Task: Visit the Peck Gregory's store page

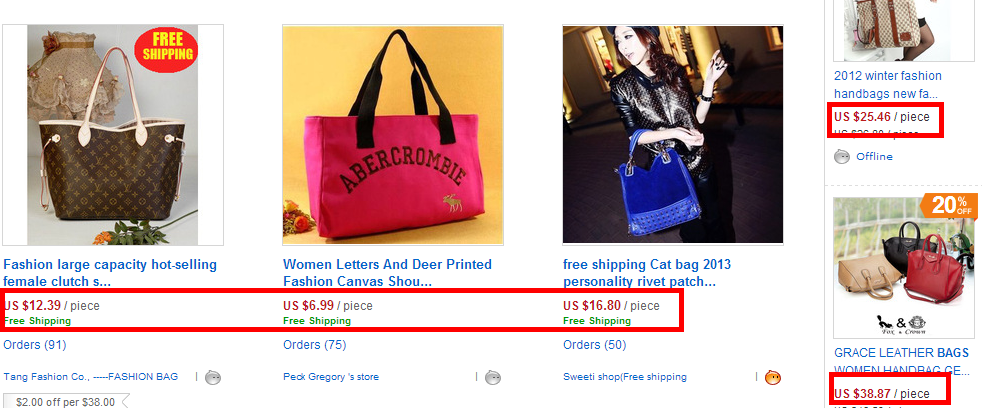Action: [331, 377]
